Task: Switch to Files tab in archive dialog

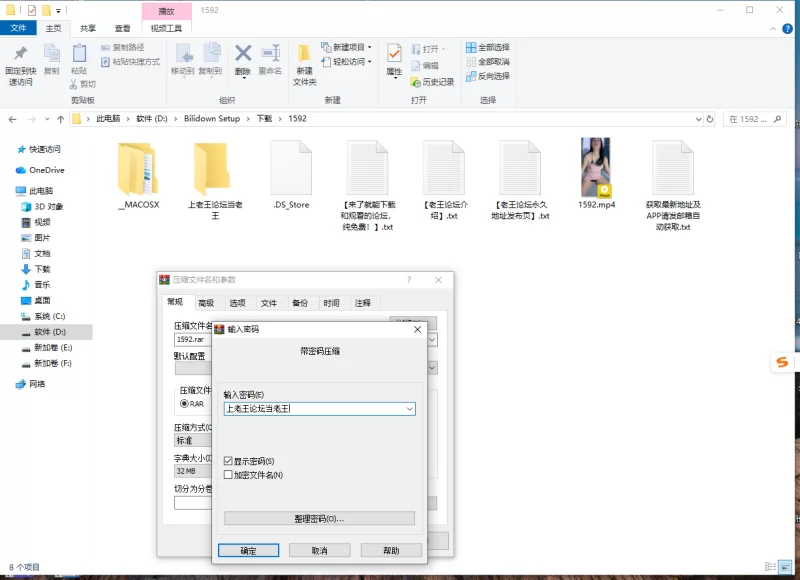Action: (269, 303)
